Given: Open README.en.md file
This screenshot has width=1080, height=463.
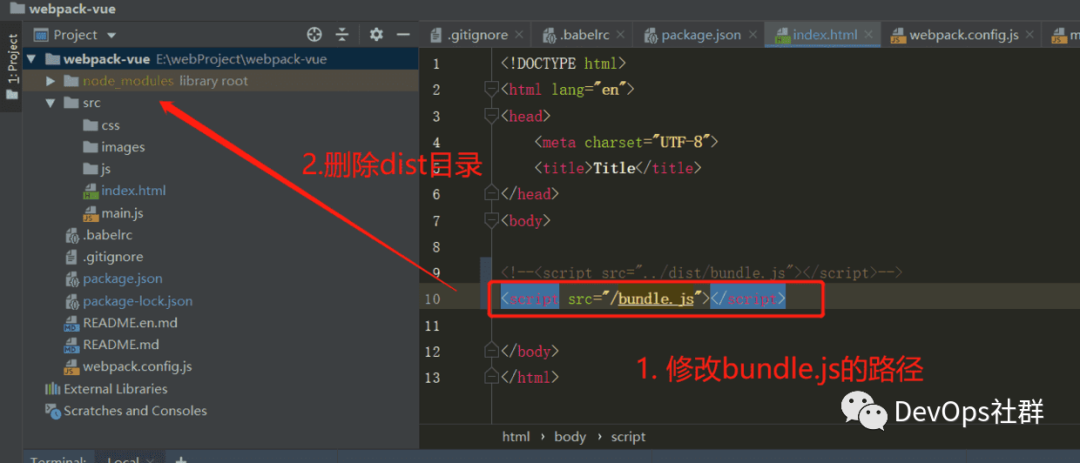Looking at the screenshot, I should pyautogui.click(x=121, y=322).
